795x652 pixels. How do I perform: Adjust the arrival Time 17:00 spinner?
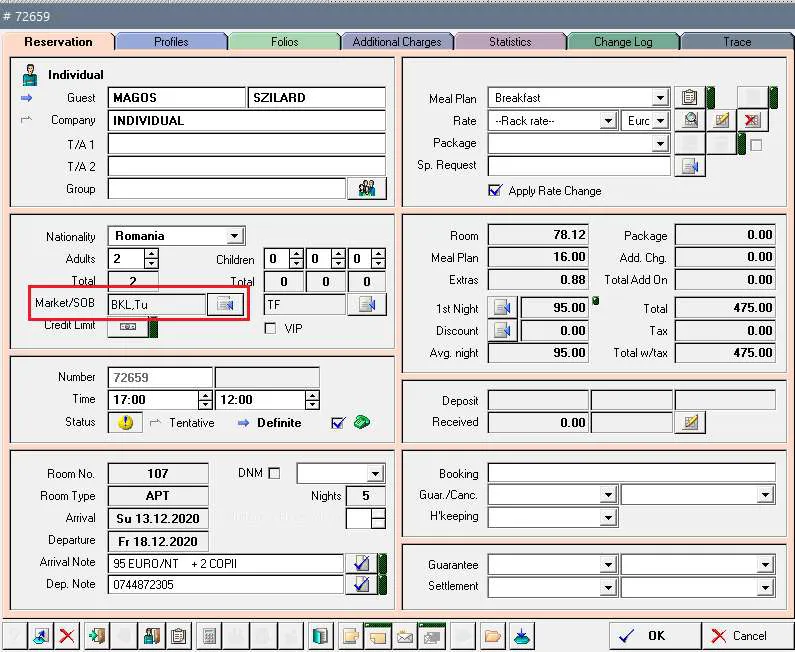[205, 400]
